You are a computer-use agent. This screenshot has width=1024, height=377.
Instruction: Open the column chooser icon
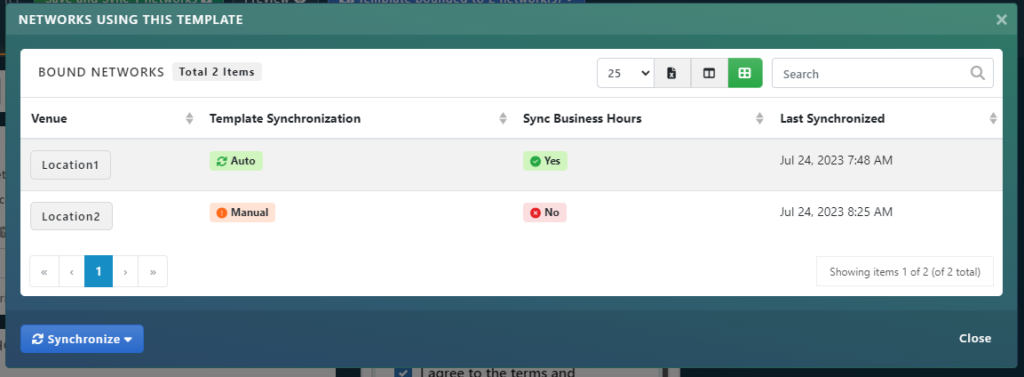coord(709,73)
